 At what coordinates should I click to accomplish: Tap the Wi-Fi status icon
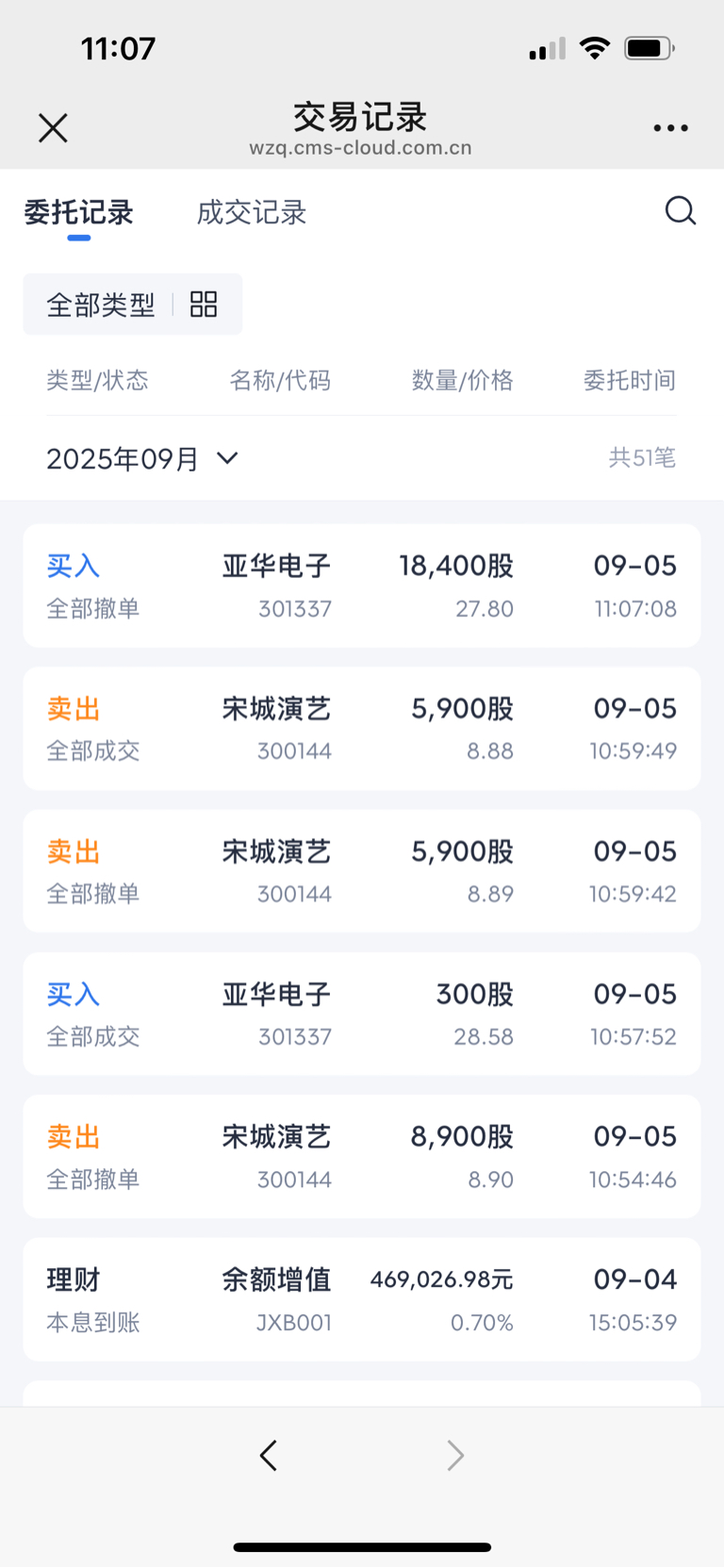[x=594, y=48]
